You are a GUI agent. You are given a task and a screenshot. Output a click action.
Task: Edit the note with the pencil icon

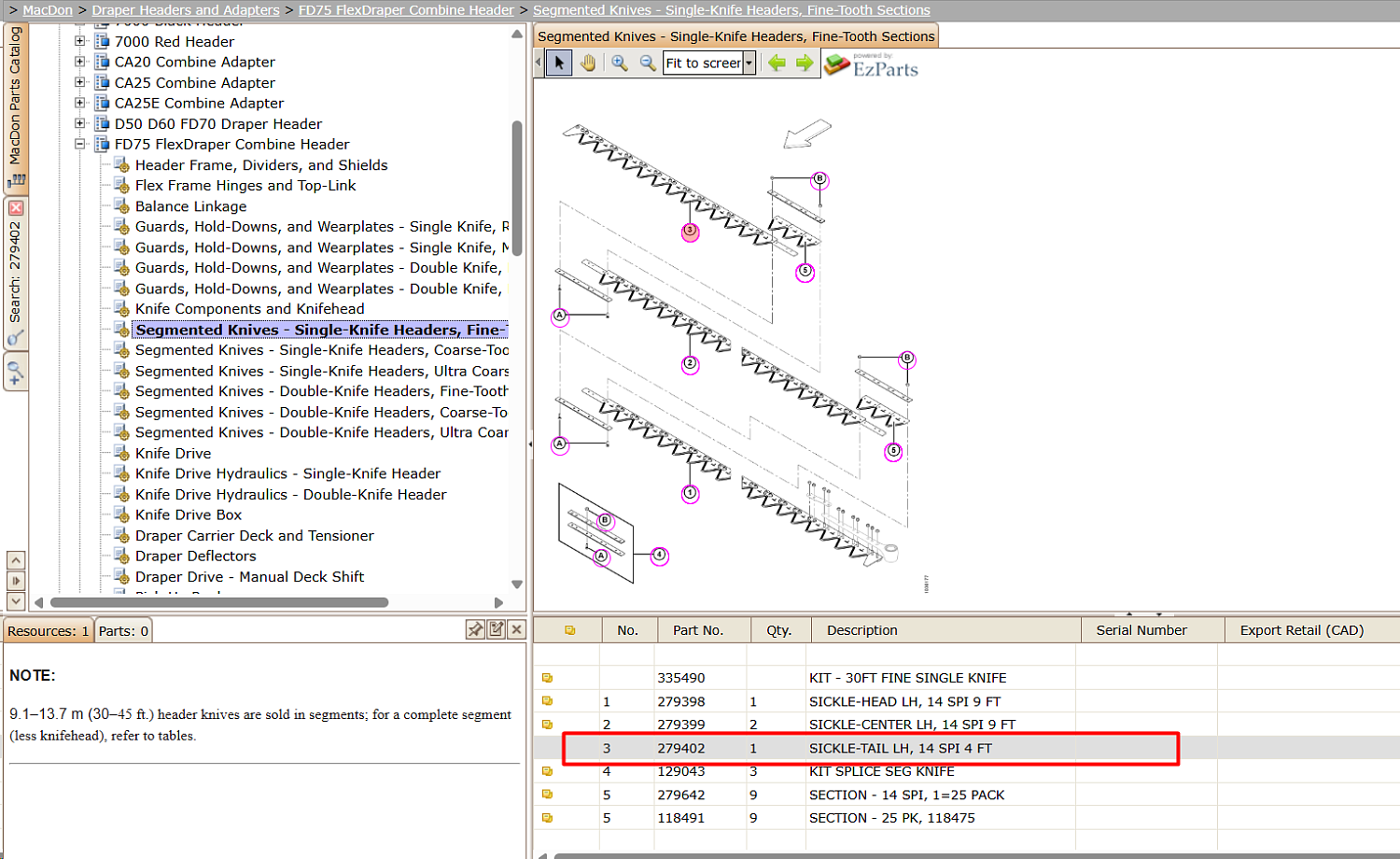click(497, 629)
